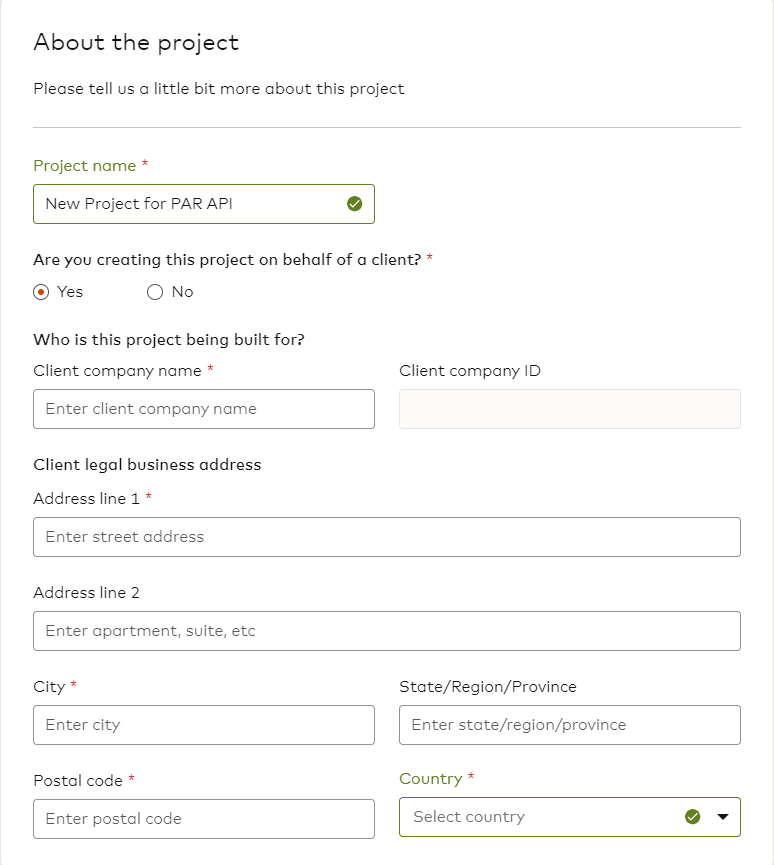Click the Yes option label text
This screenshot has height=865, width=774.
coord(70,292)
